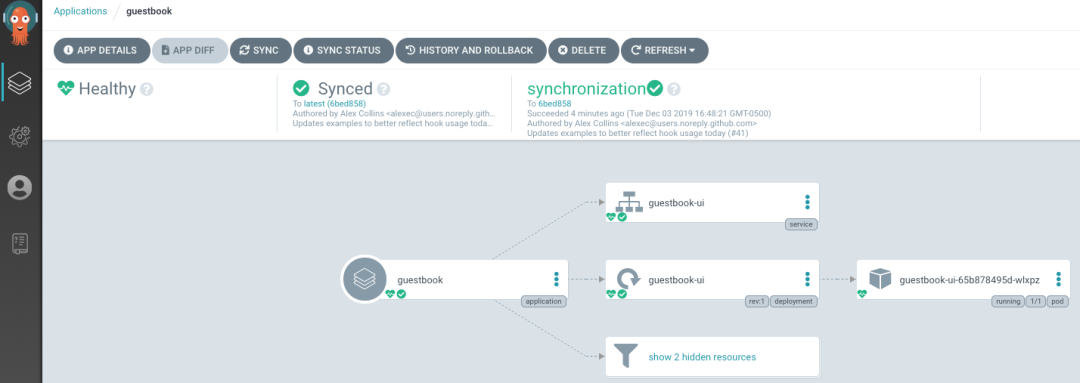The image size is (1080, 383).
Task: Expand the Refresh dropdown button
Action: (x=665, y=50)
